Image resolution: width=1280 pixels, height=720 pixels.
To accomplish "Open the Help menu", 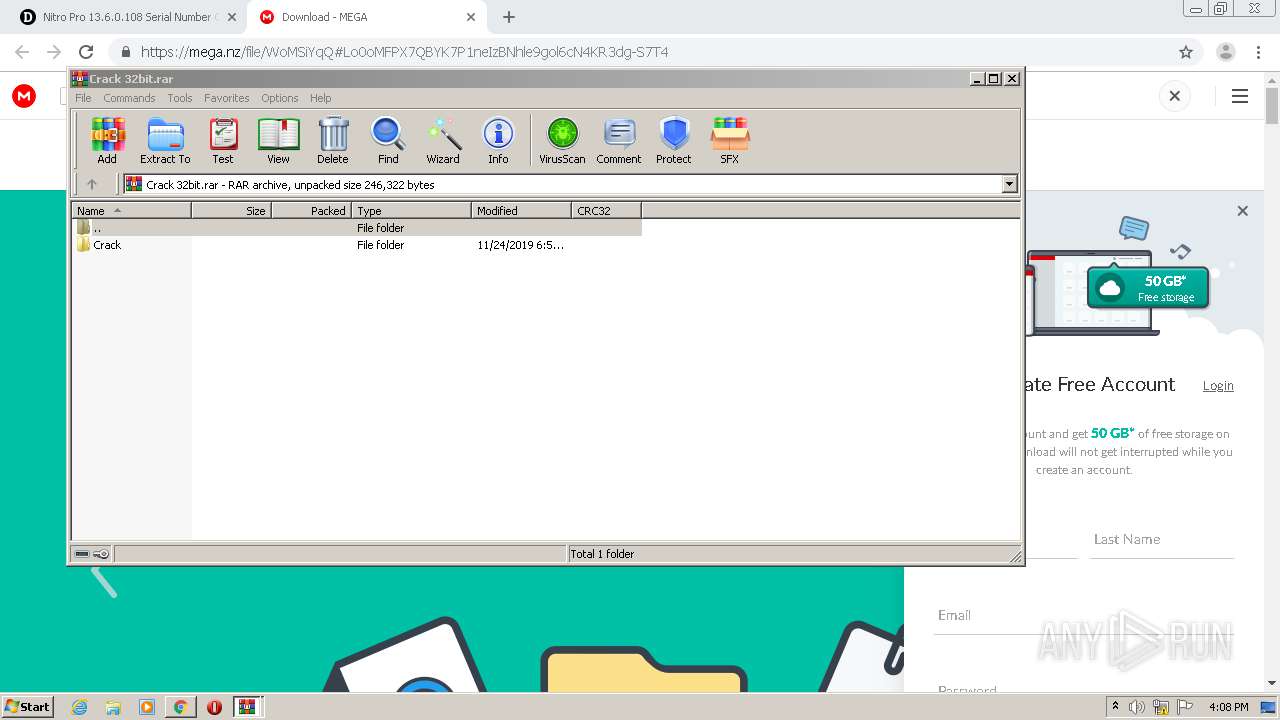I will click(320, 98).
